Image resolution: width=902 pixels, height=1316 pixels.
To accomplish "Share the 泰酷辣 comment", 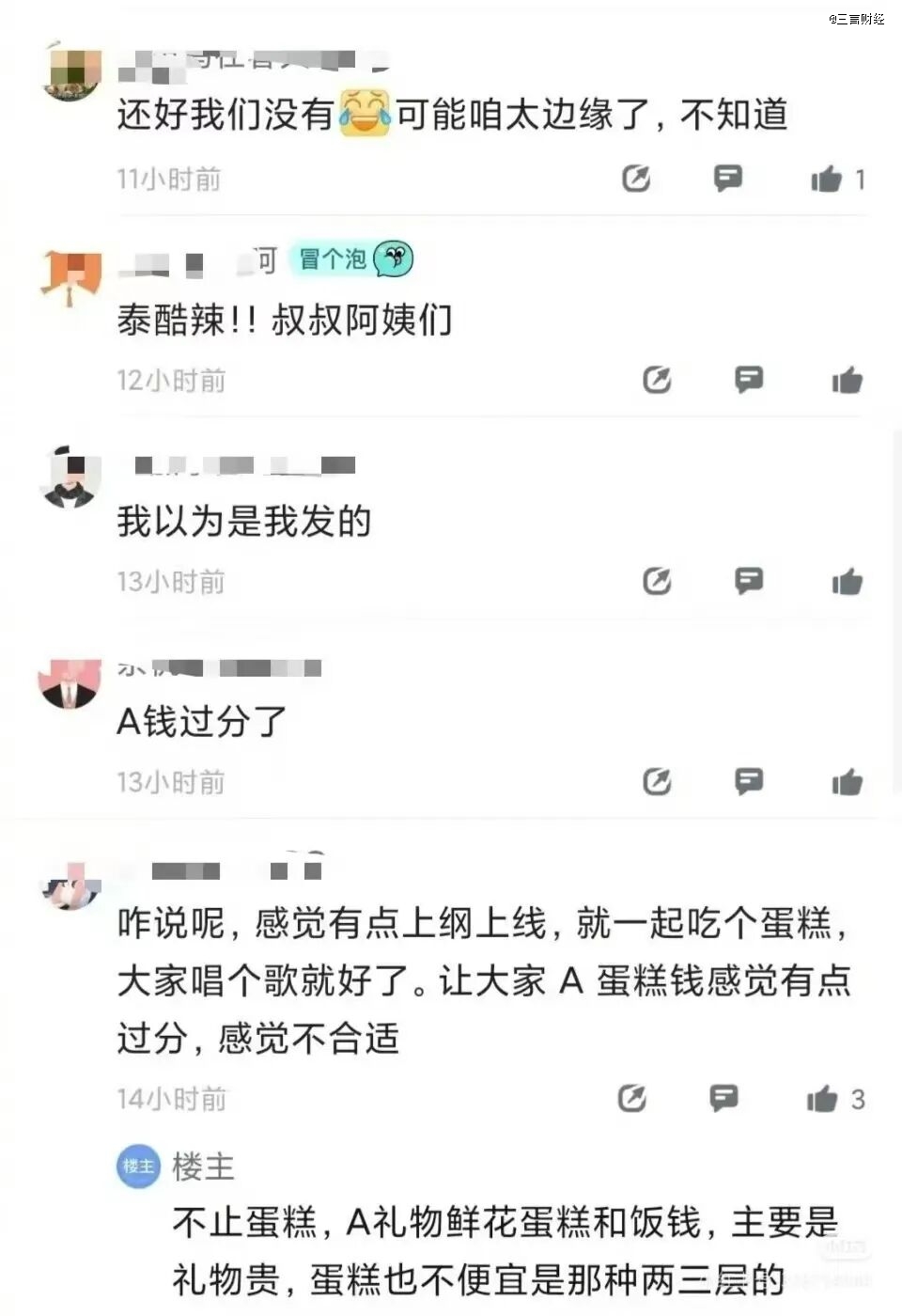I will [x=657, y=380].
